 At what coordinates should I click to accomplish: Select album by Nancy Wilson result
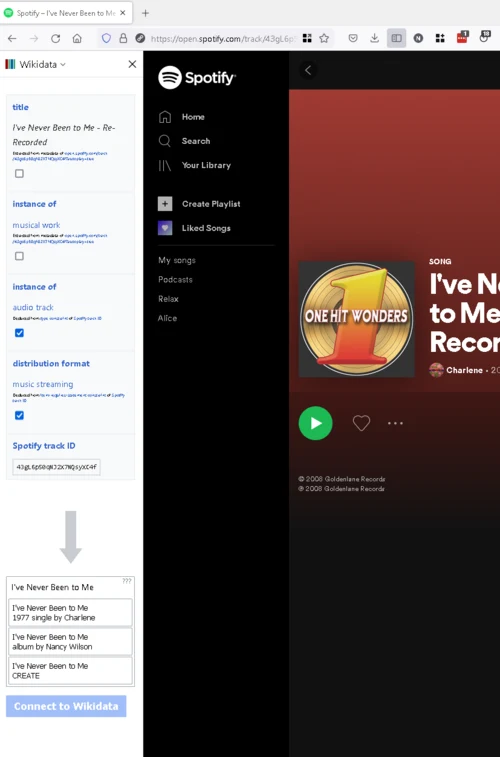[70, 642]
